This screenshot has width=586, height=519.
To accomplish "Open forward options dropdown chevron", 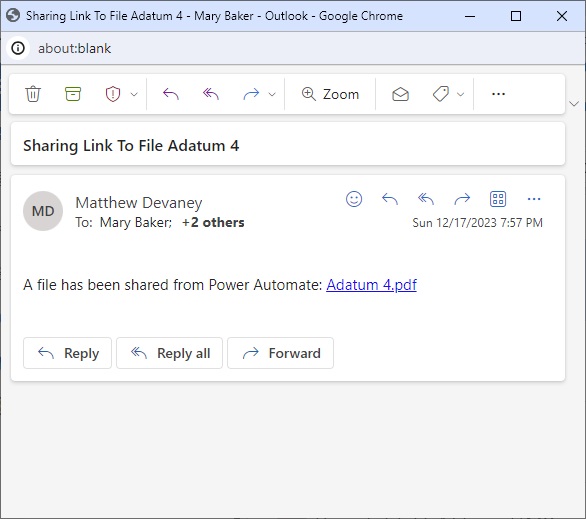I will (x=272, y=94).
